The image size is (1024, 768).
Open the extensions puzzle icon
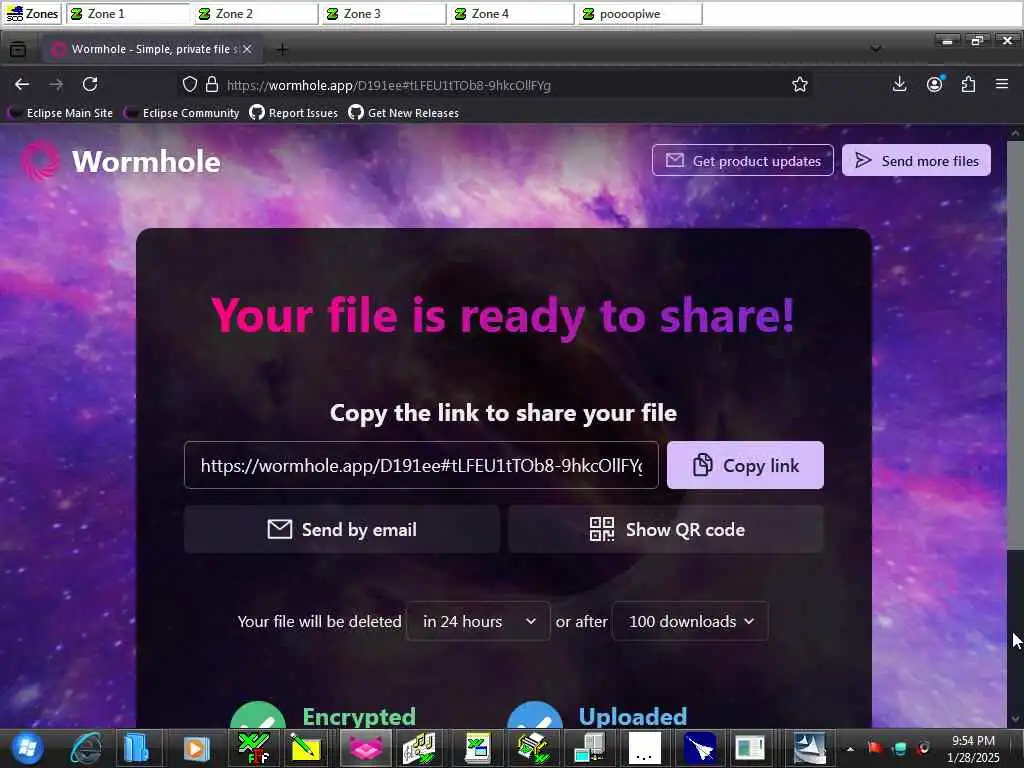point(968,84)
